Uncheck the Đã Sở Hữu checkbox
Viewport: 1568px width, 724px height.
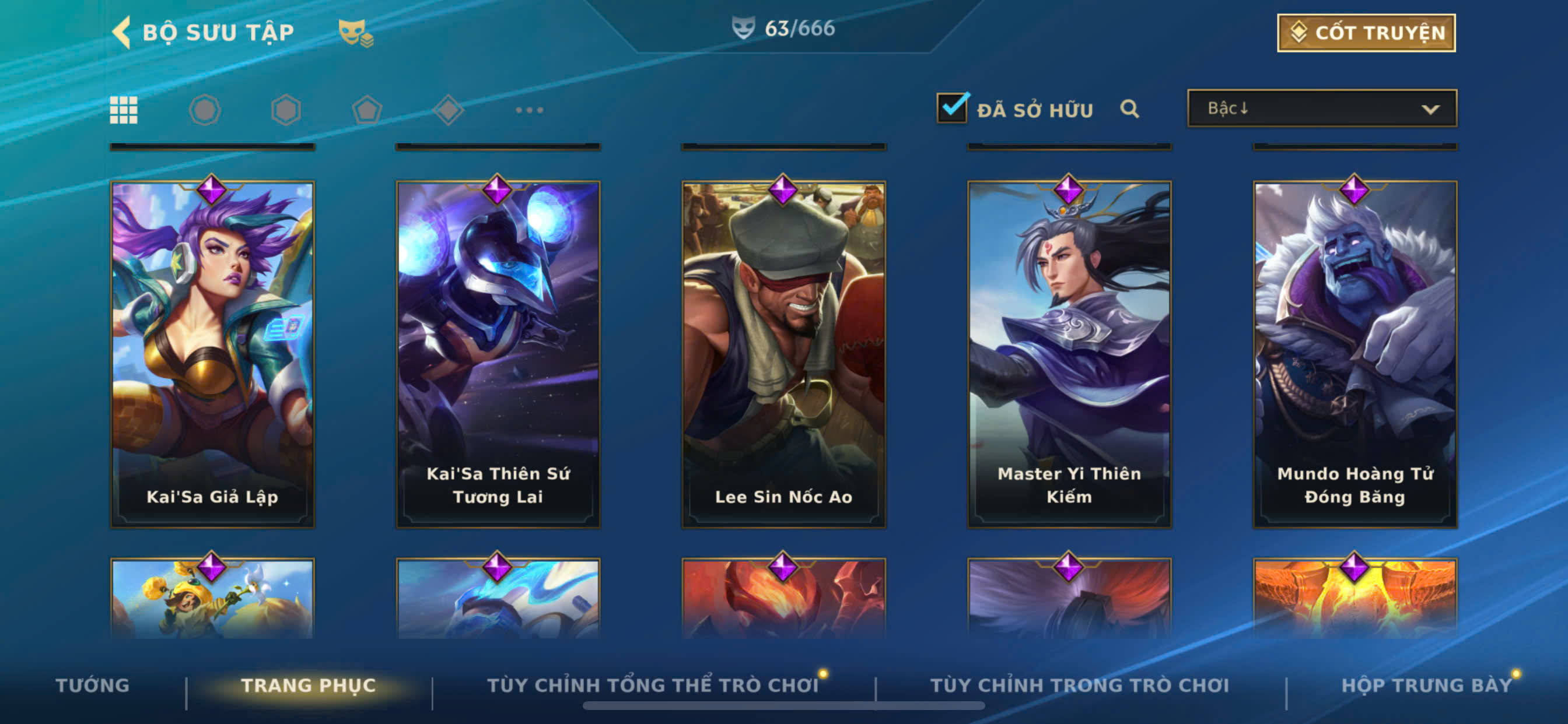click(x=952, y=108)
